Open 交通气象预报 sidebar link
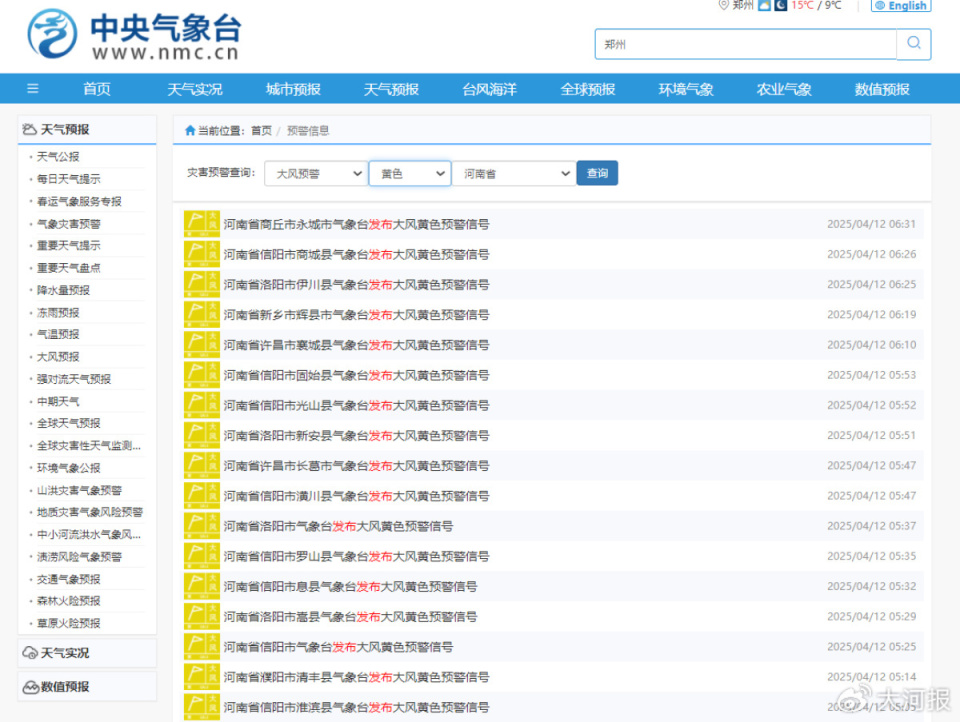The height and width of the screenshot is (722, 960). [69, 579]
